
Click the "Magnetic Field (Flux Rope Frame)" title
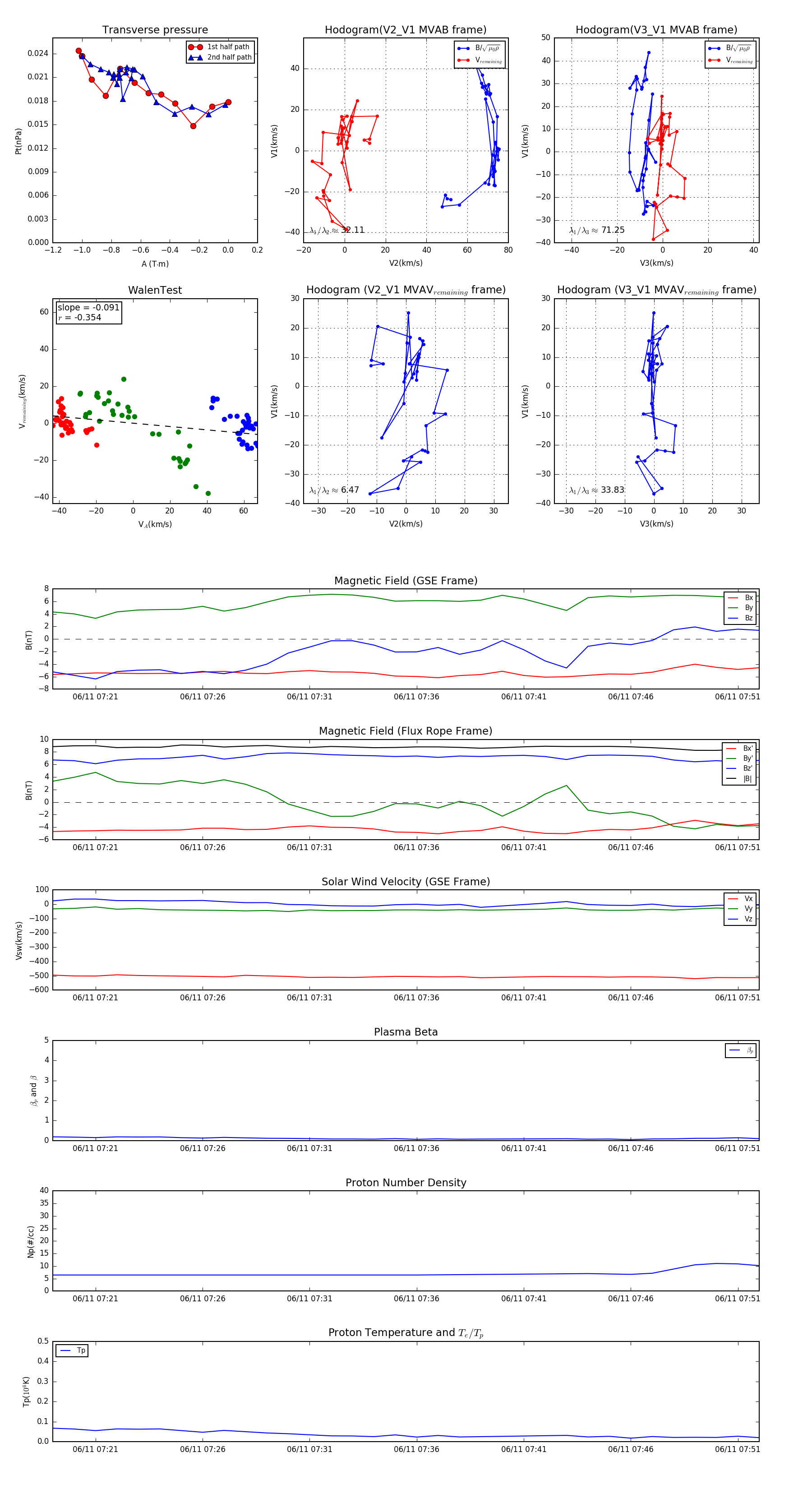tap(406, 731)
